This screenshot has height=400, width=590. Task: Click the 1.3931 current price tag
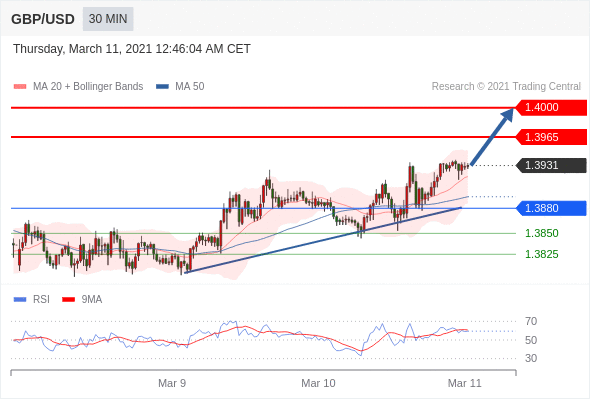(x=551, y=165)
